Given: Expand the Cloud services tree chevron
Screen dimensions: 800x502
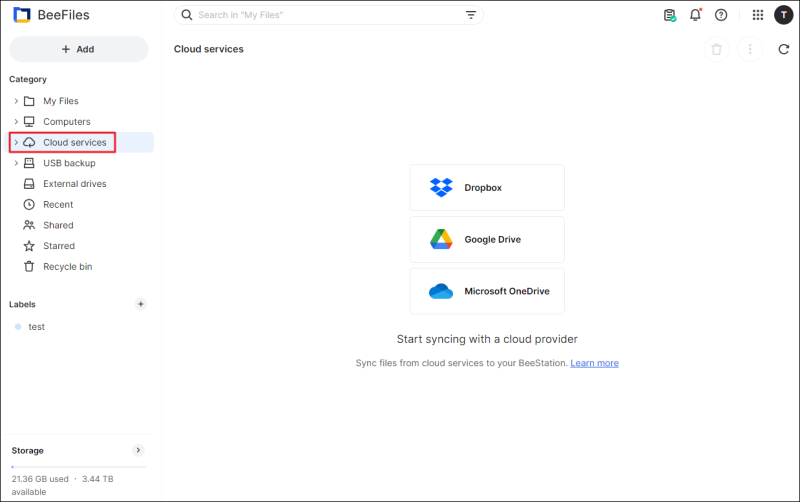Looking at the screenshot, I should [16, 142].
